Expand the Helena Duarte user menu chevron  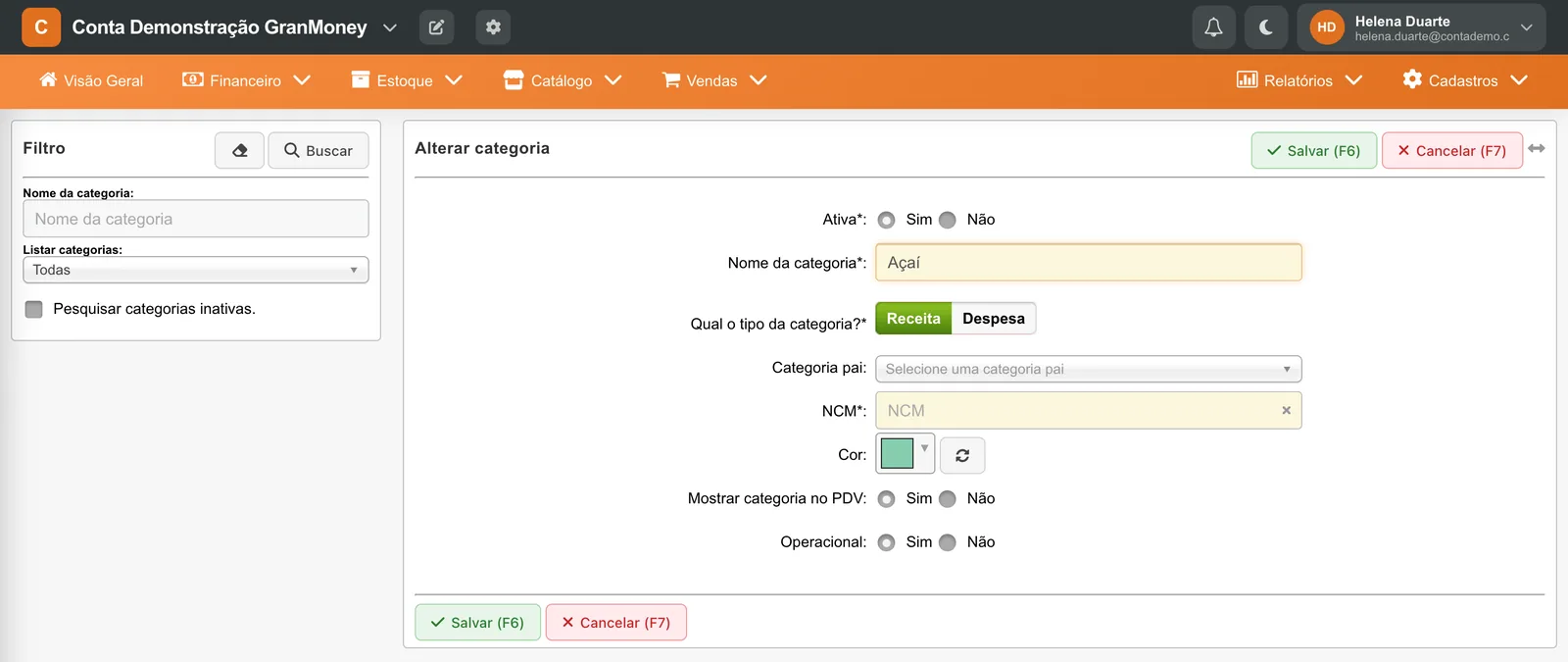(1526, 27)
